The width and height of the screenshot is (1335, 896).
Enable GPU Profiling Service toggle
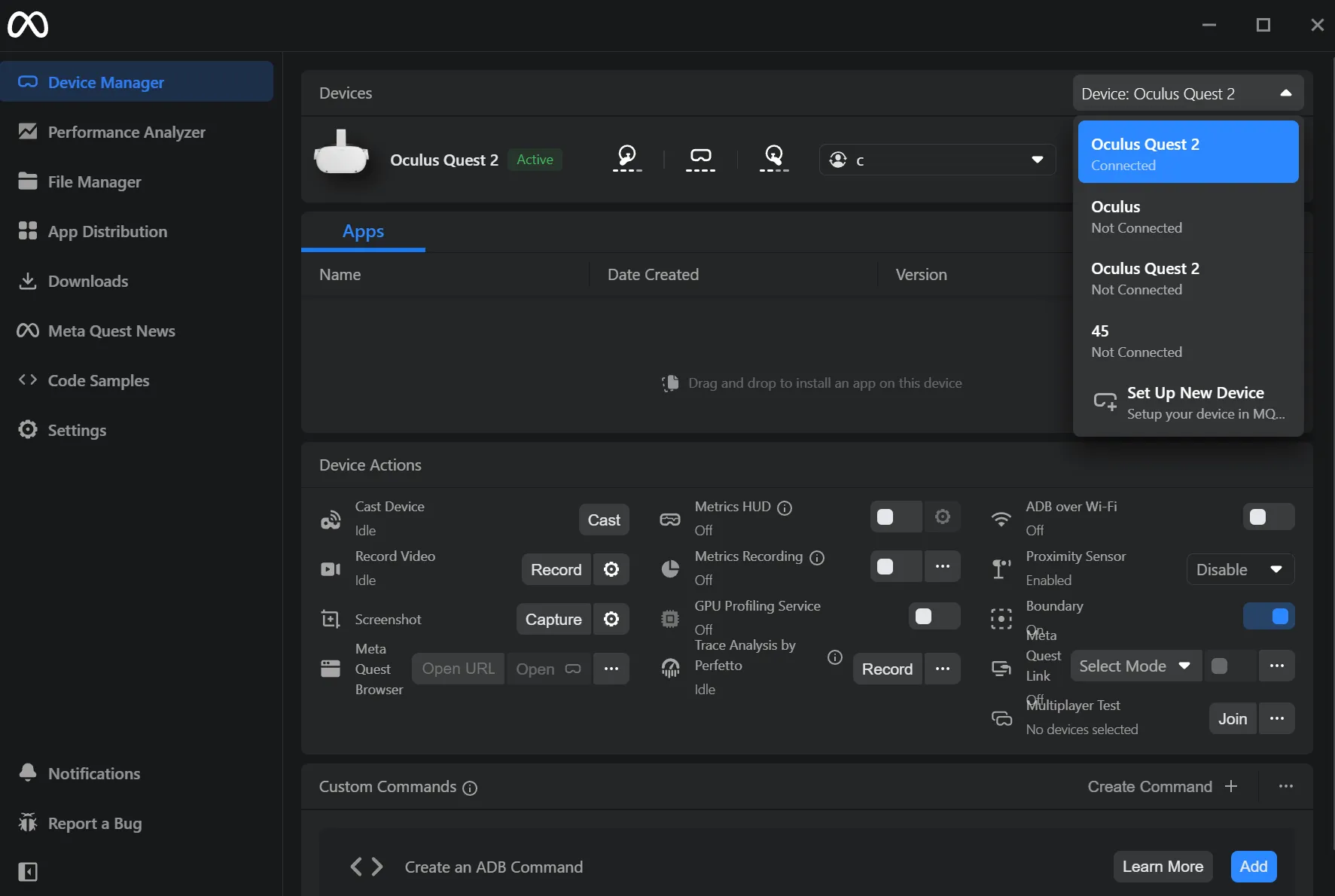coord(934,617)
